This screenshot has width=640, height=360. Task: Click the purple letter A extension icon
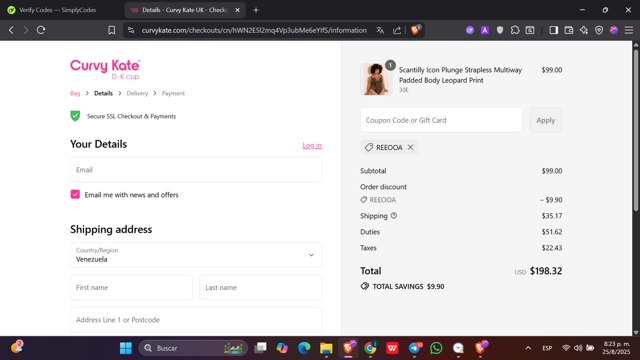(484, 30)
